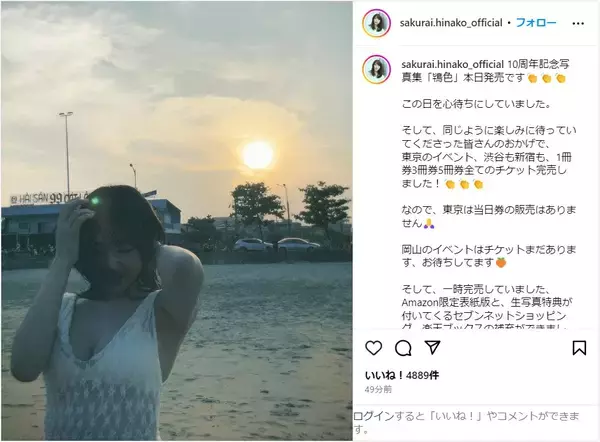Click the 49分前 timestamp
Viewport: 600px width, 442px height.
(x=378, y=389)
